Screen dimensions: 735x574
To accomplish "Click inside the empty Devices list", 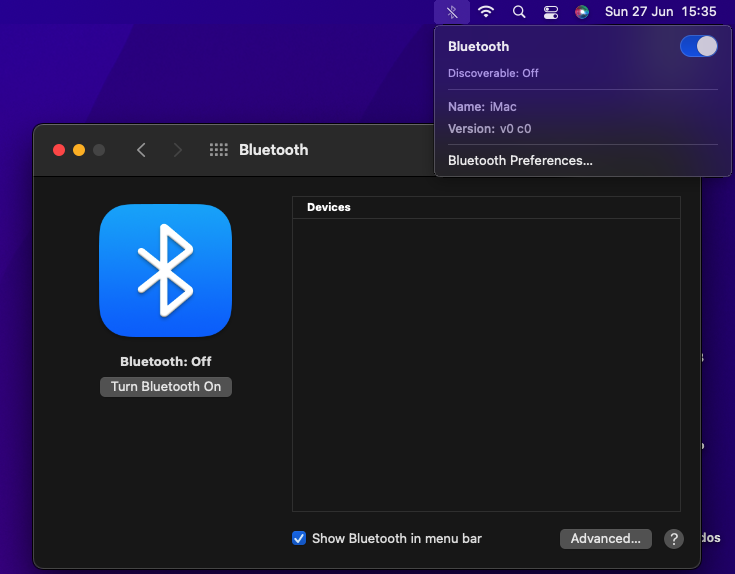I will click(x=486, y=365).
